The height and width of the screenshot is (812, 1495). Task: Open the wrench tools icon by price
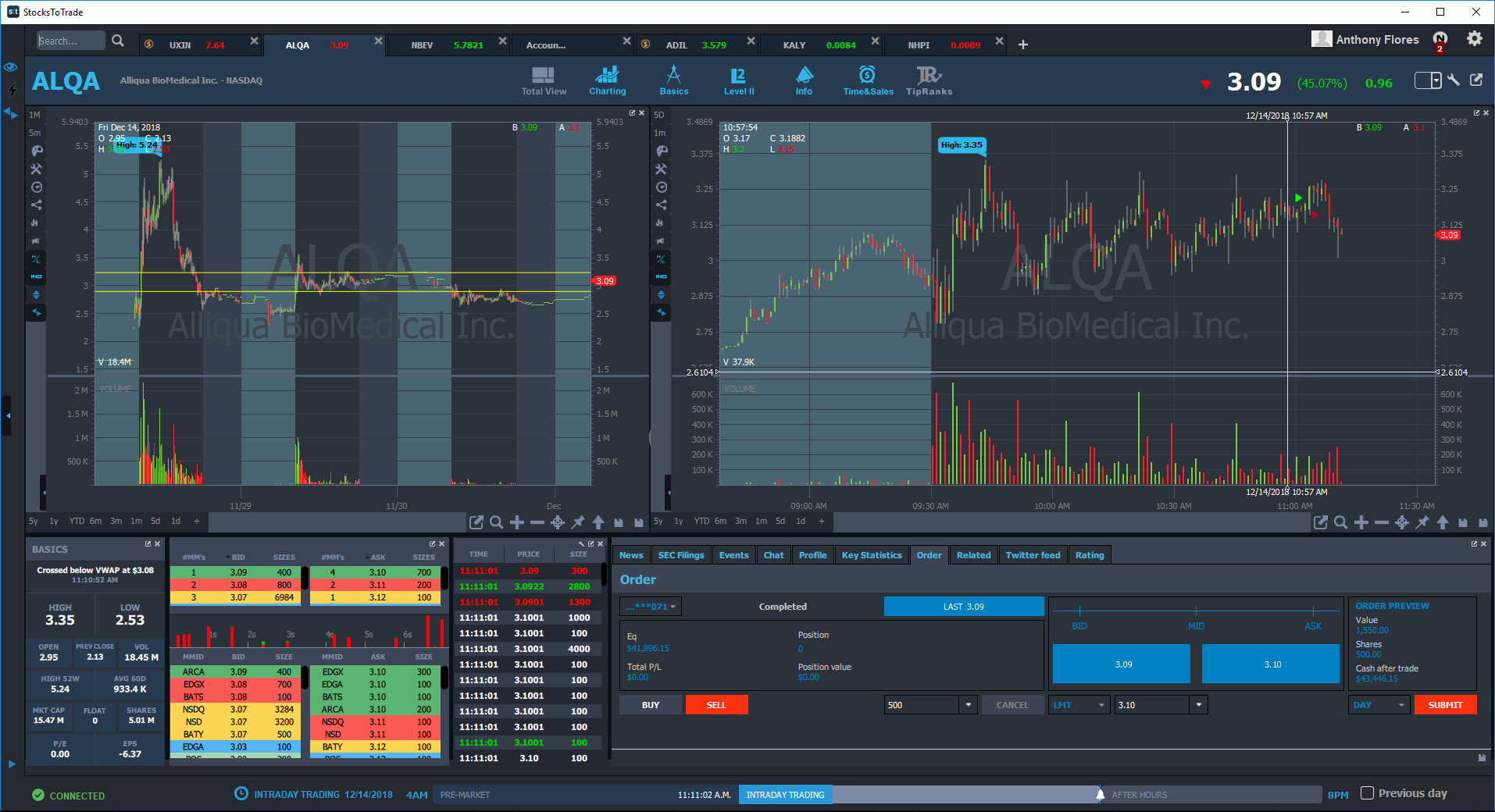click(1454, 80)
